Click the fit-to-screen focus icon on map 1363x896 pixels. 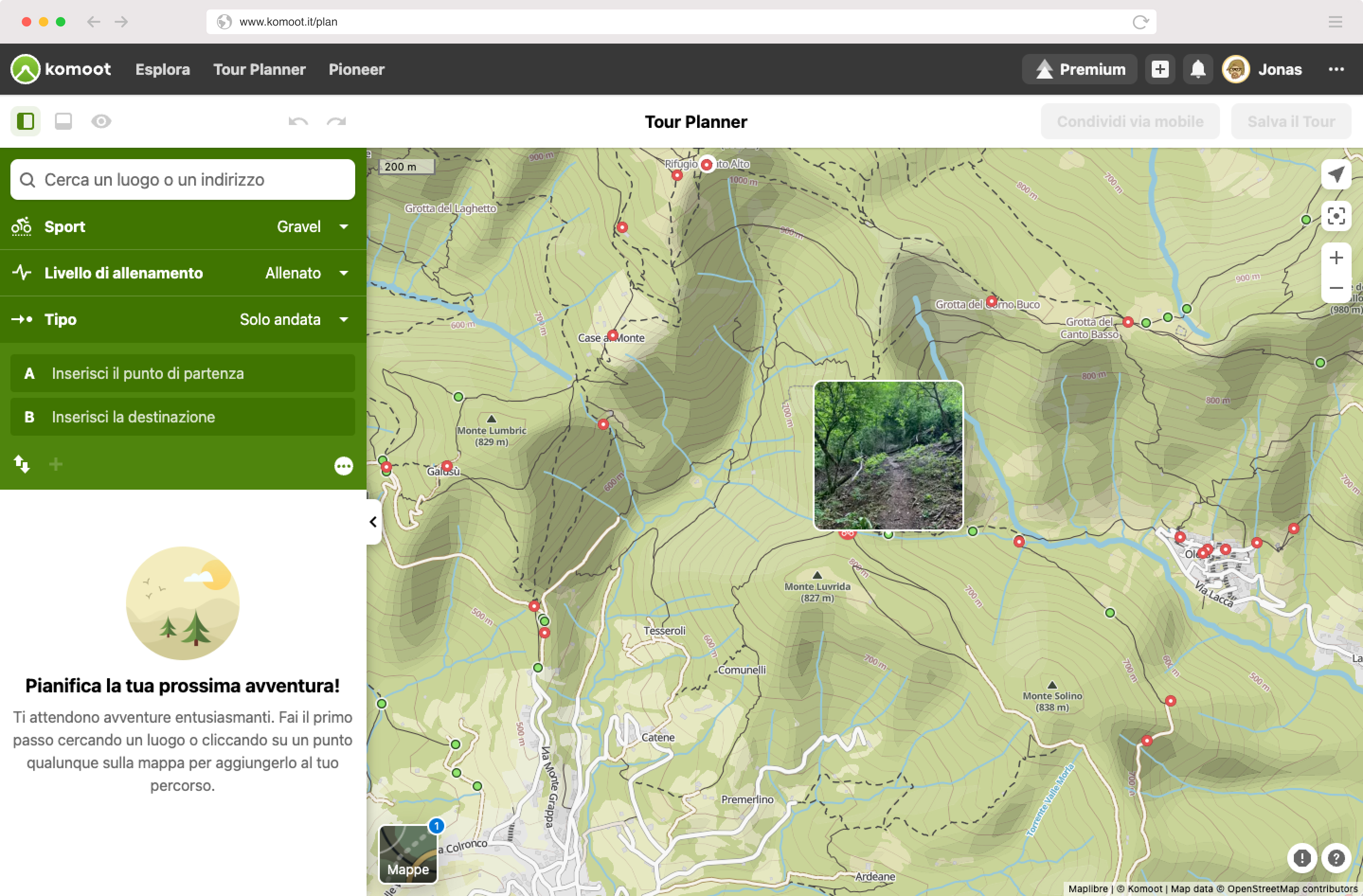[1336, 216]
